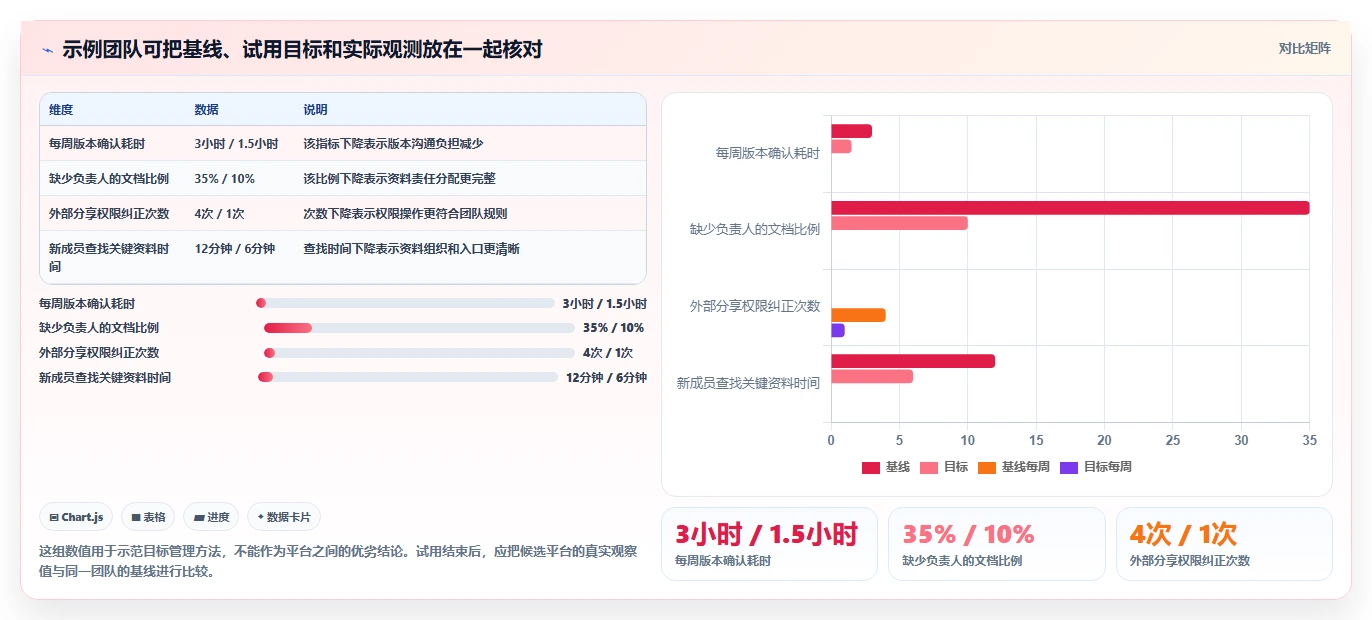This screenshot has height=620, width=1372.
Task: Click the 每周版本确认耗时 progress bar
Action: coord(405,303)
